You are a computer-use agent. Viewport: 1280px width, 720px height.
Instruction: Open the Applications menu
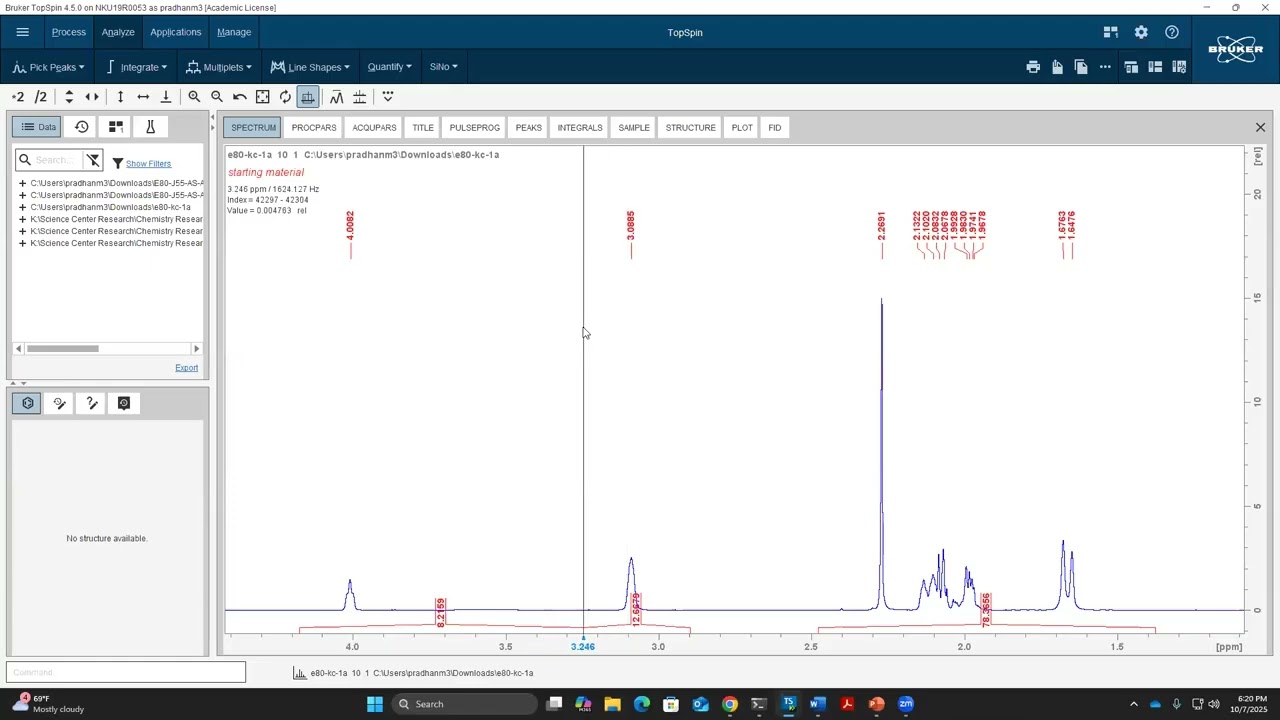(176, 32)
